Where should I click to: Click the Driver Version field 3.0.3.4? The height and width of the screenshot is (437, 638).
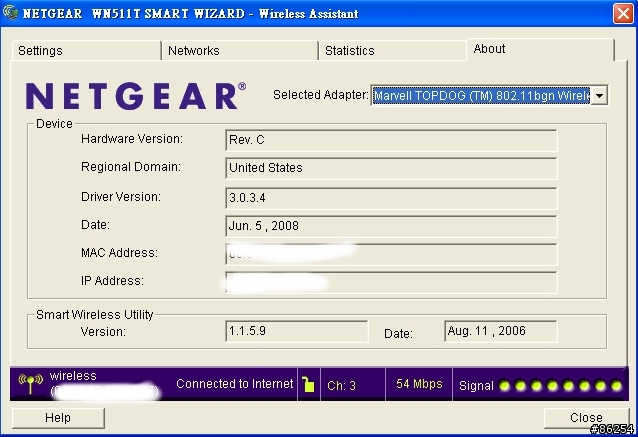391,198
